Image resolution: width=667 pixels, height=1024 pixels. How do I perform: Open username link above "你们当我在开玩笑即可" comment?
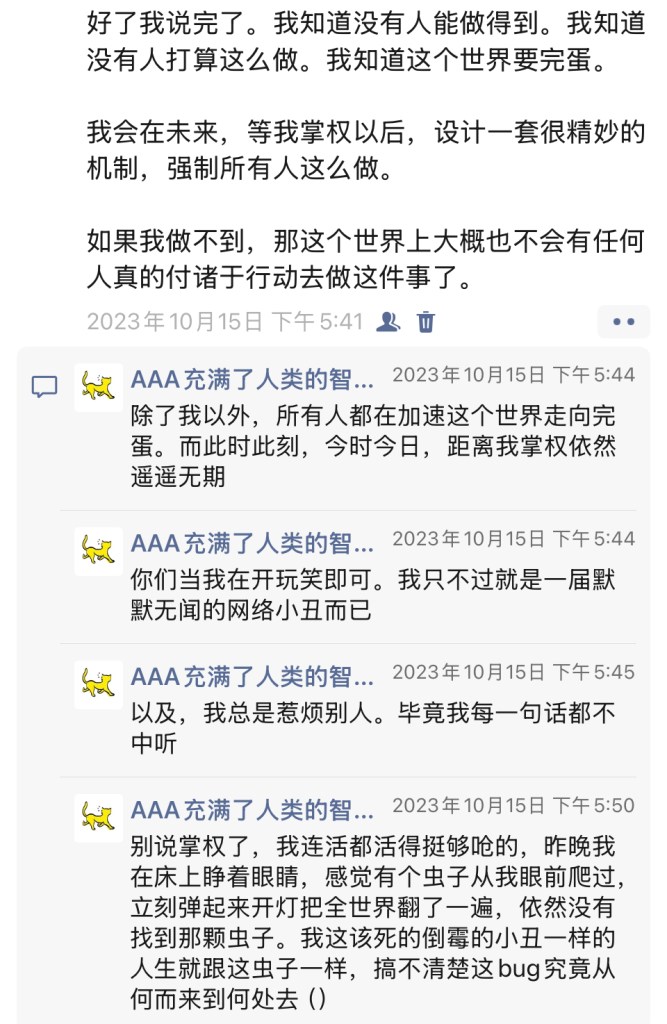point(252,542)
